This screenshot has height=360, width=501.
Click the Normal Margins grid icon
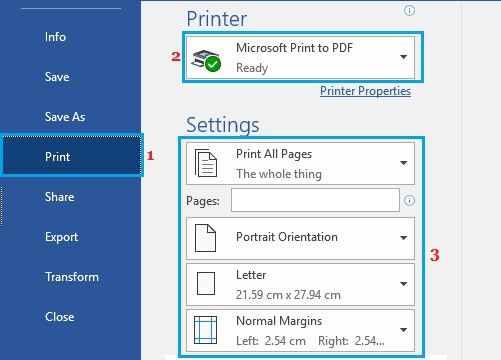pos(206,330)
